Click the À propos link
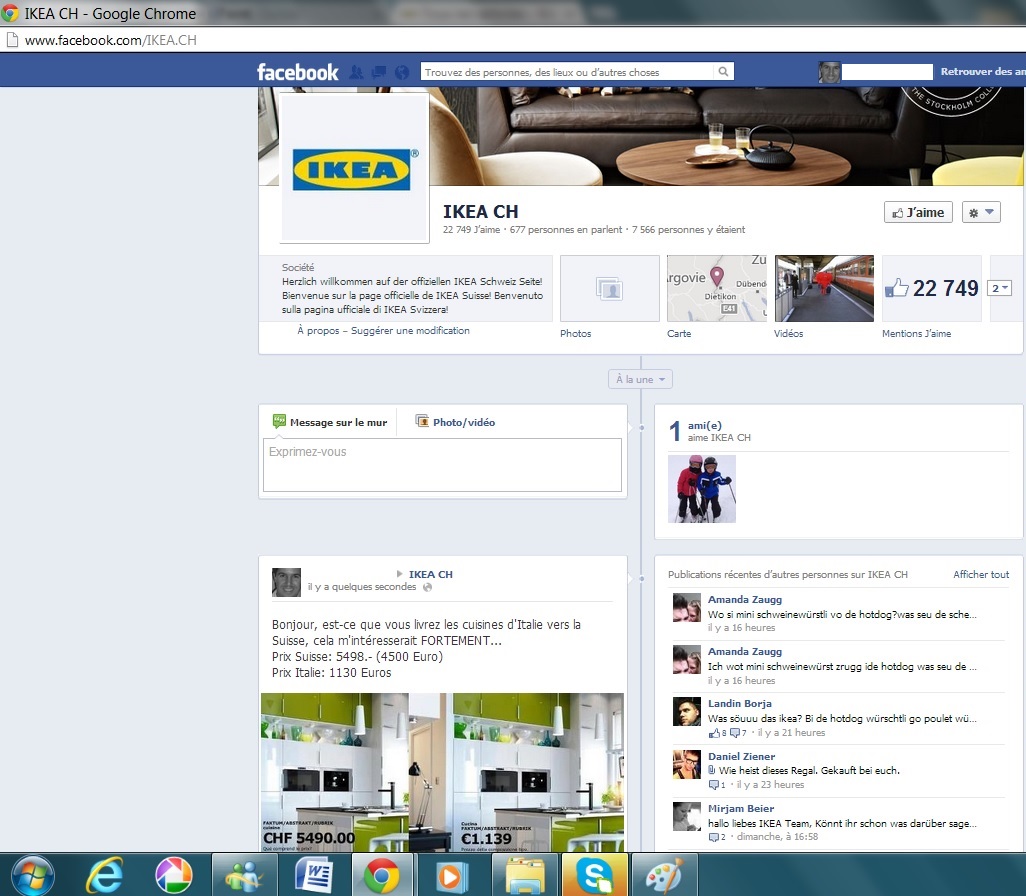This screenshot has height=896, width=1026. pos(318,331)
